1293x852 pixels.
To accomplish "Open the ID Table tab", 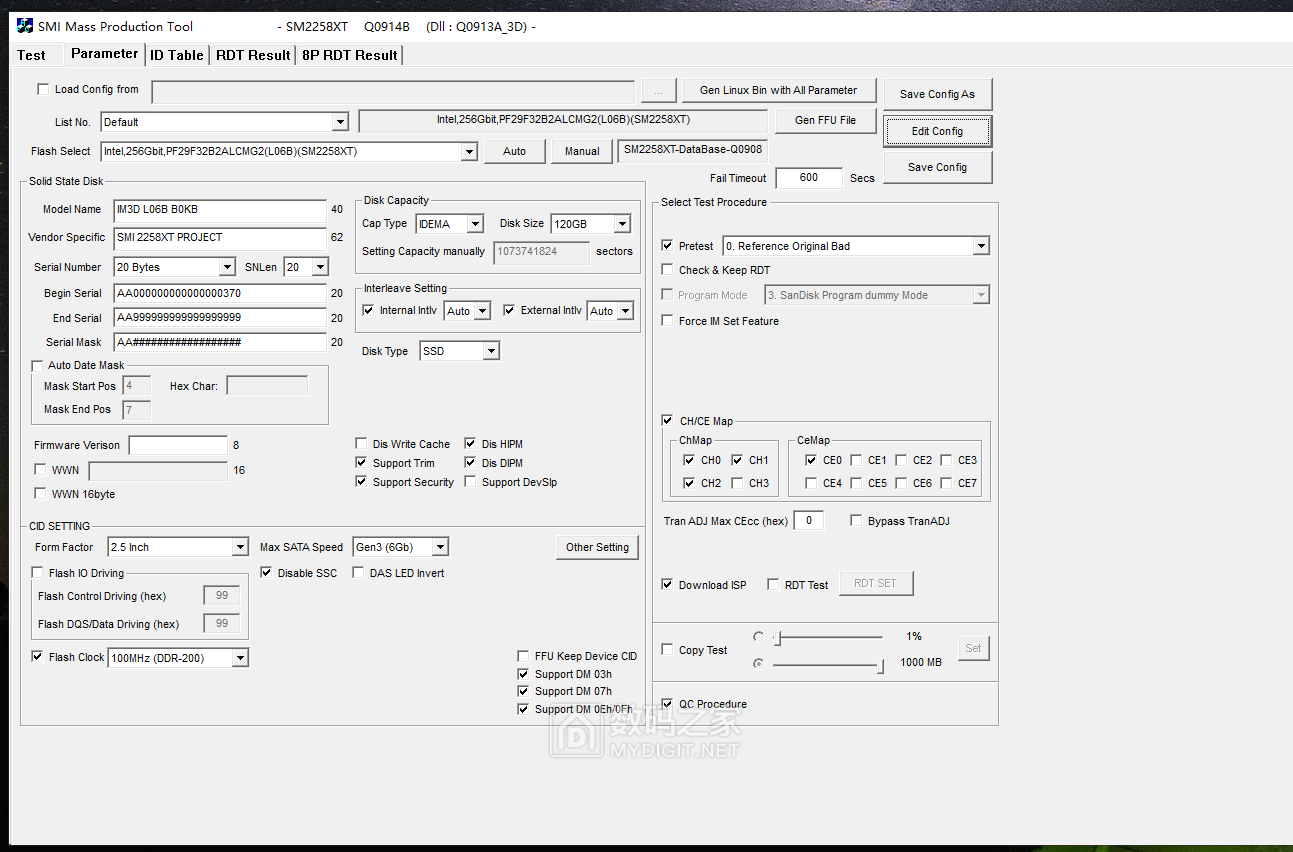I will (x=177, y=55).
